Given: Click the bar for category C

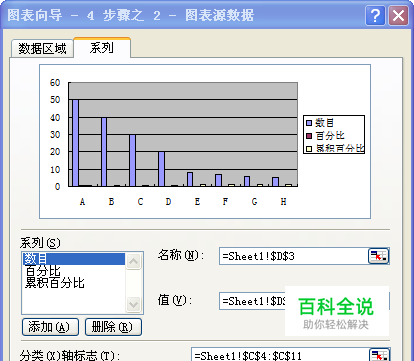Looking at the screenshot, I should pyautogui.click(x=133, y=160).
